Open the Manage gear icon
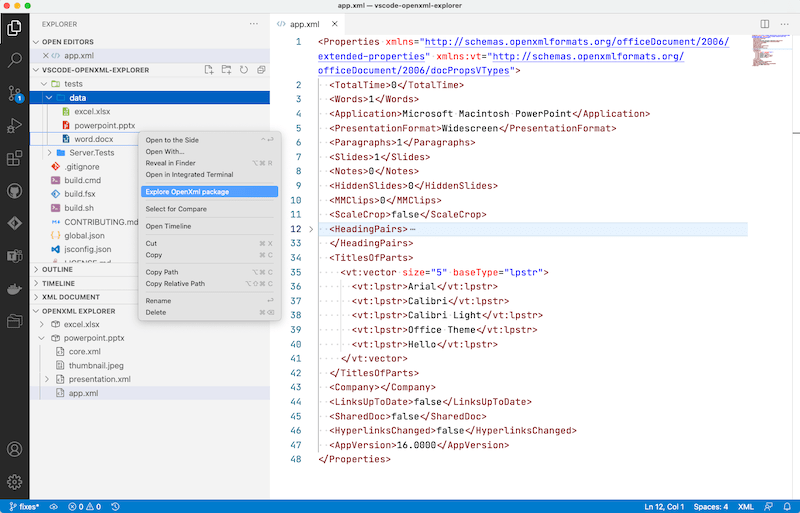The width and height of the screenshot is (800, 513). point(15,482)
